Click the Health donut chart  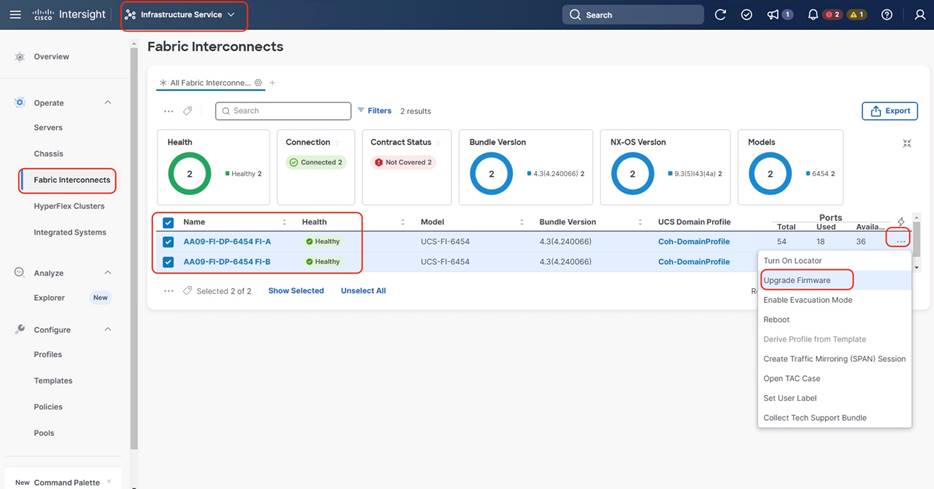pyautogui.click(x=189, y=174)
